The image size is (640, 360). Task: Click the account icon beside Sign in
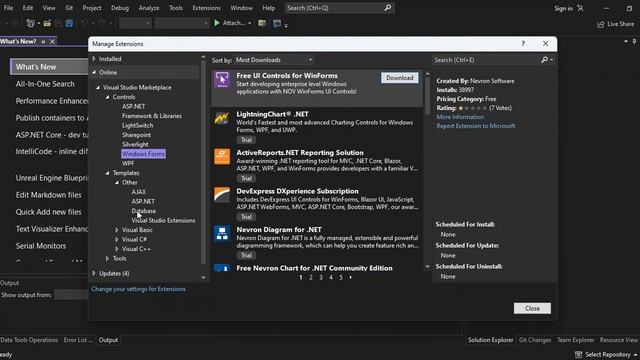tap(580, 8)
